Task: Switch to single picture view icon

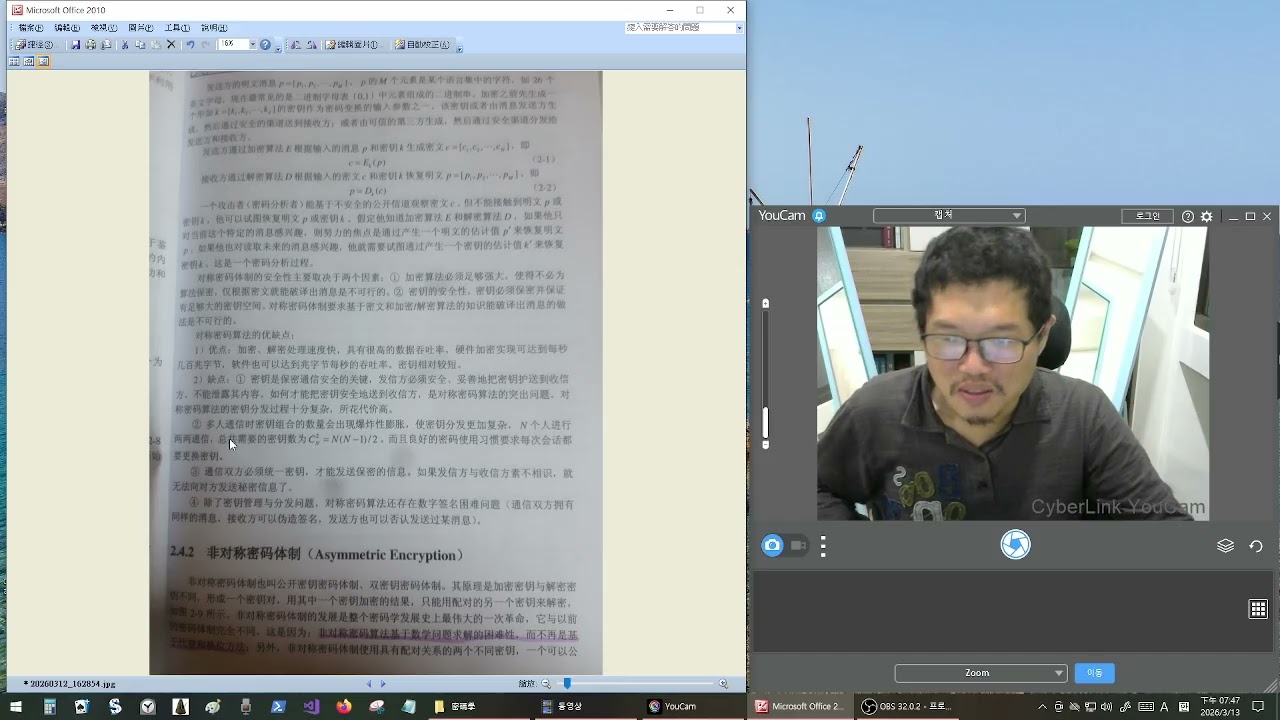Action: click(x=43, y=62)
